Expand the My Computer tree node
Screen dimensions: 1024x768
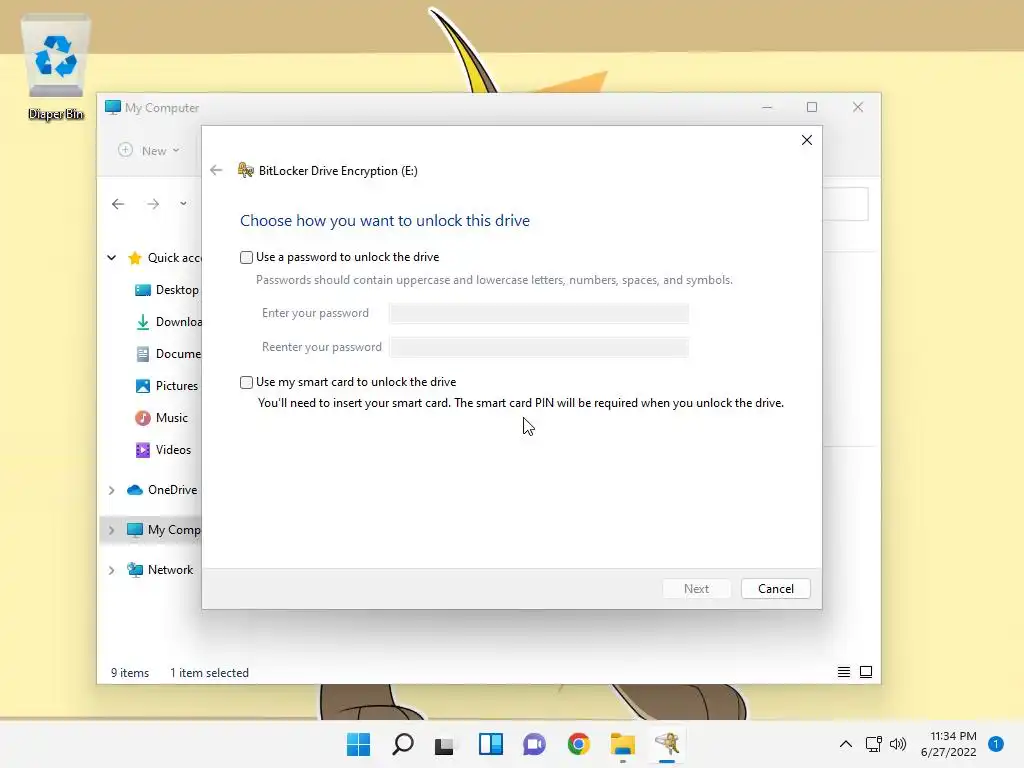click(x=112, y=530)
